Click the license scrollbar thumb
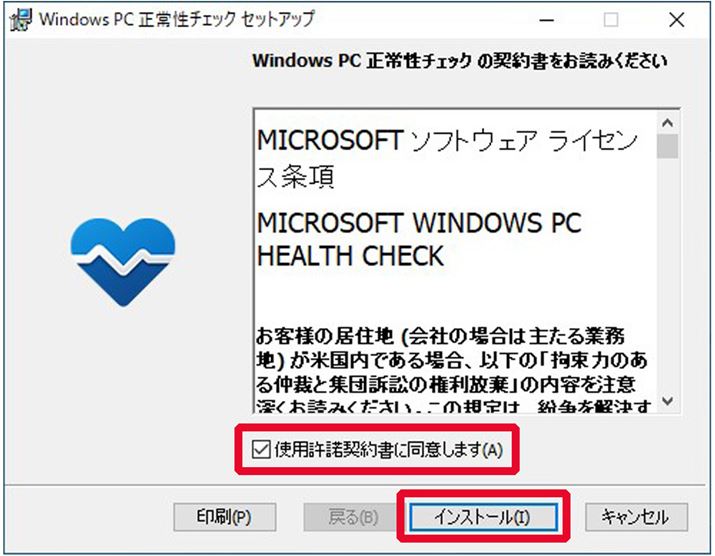The height and width of the screenshot is (556, 715). pos(668,146)
